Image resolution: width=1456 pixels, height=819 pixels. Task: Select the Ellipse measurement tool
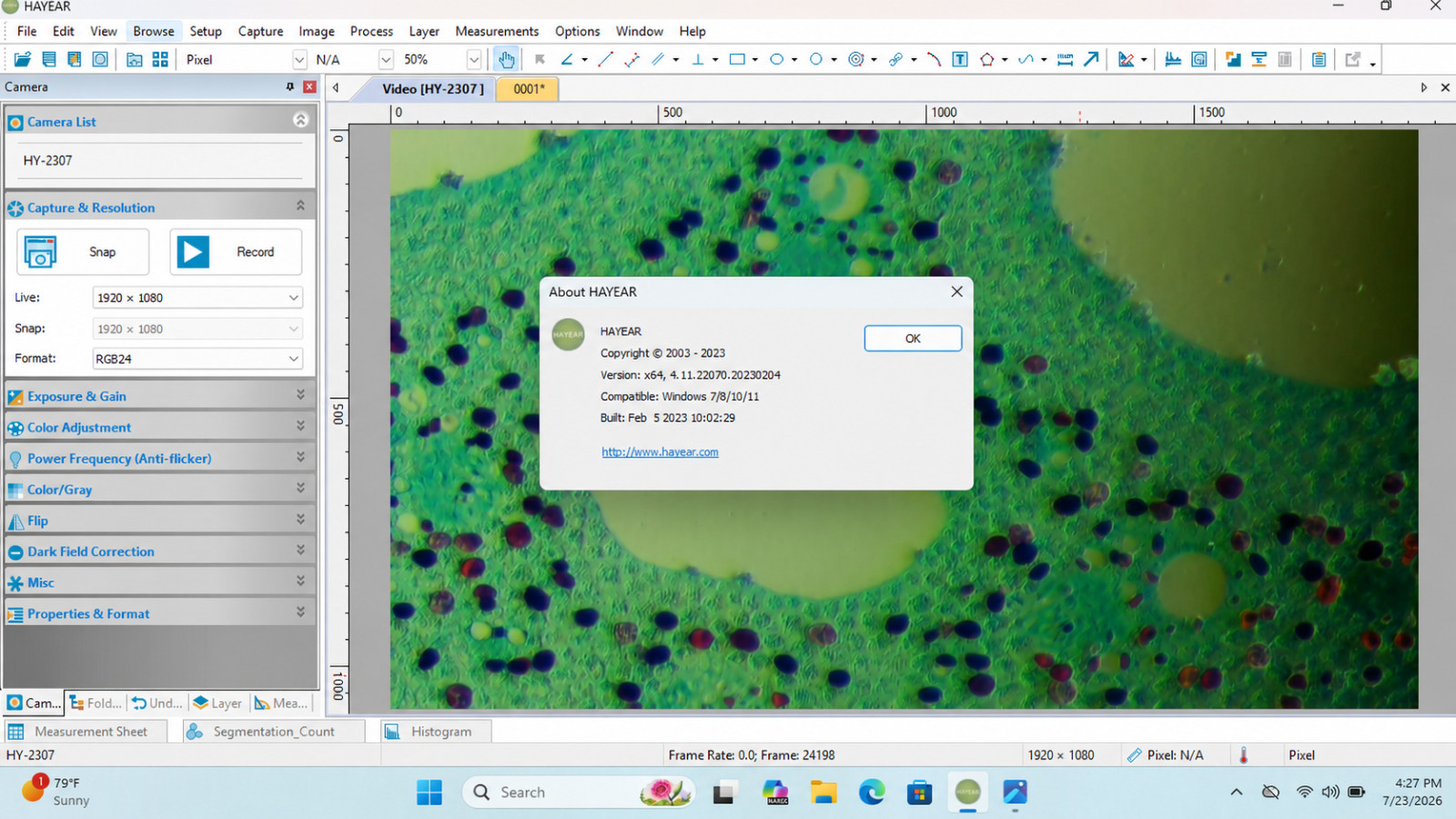[x=777, y=59]
